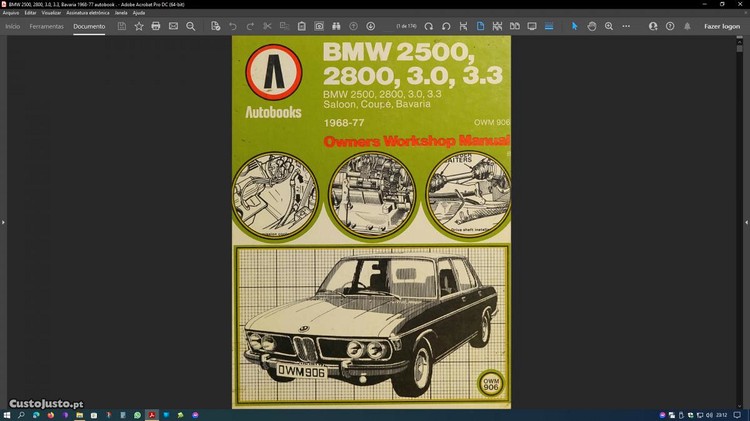Add document to starred with the star icon
750x421 pixels.
tap(139, 26)
